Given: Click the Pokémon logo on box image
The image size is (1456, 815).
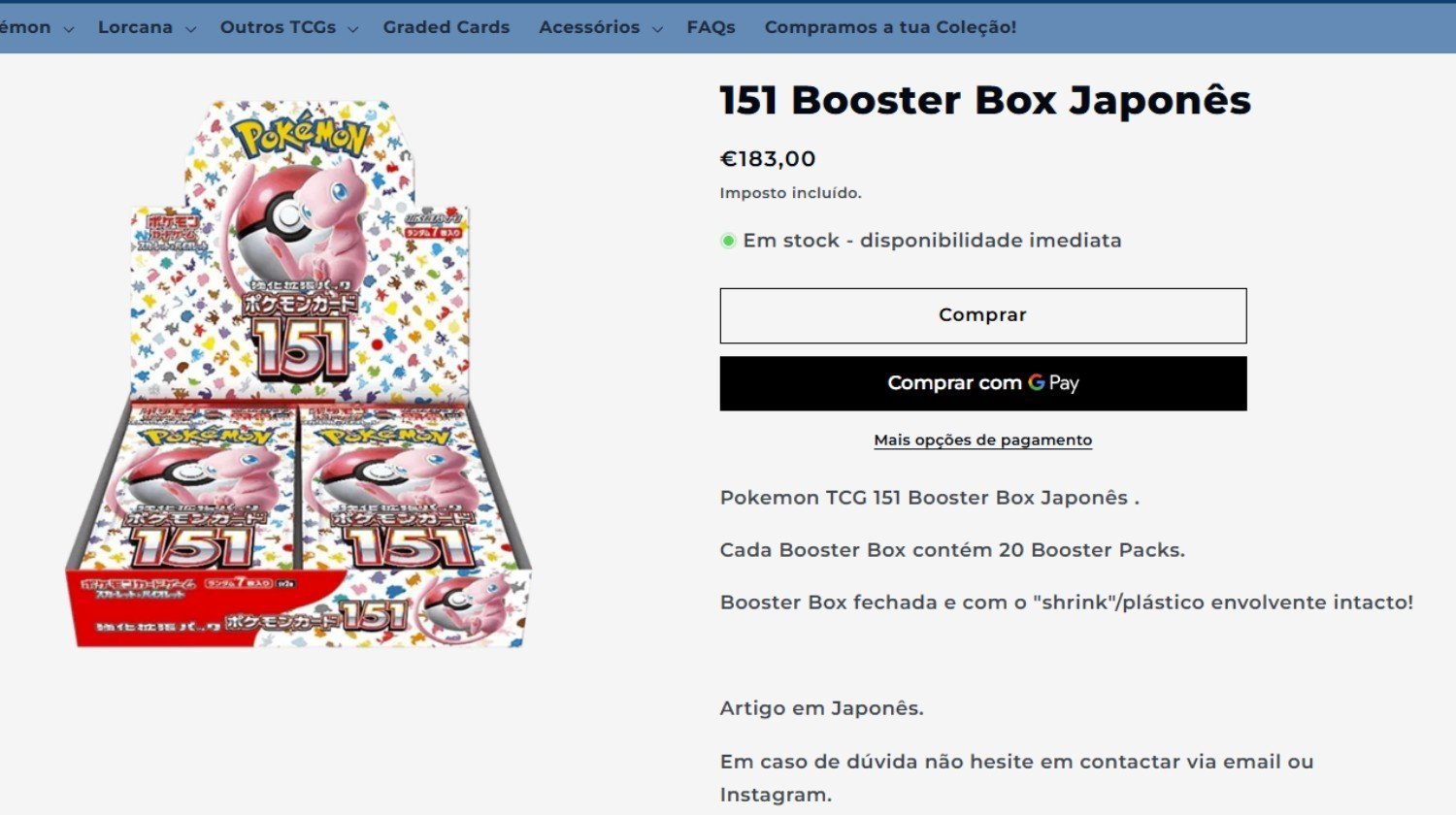Looking at the screenshot, I should [301, 138].
